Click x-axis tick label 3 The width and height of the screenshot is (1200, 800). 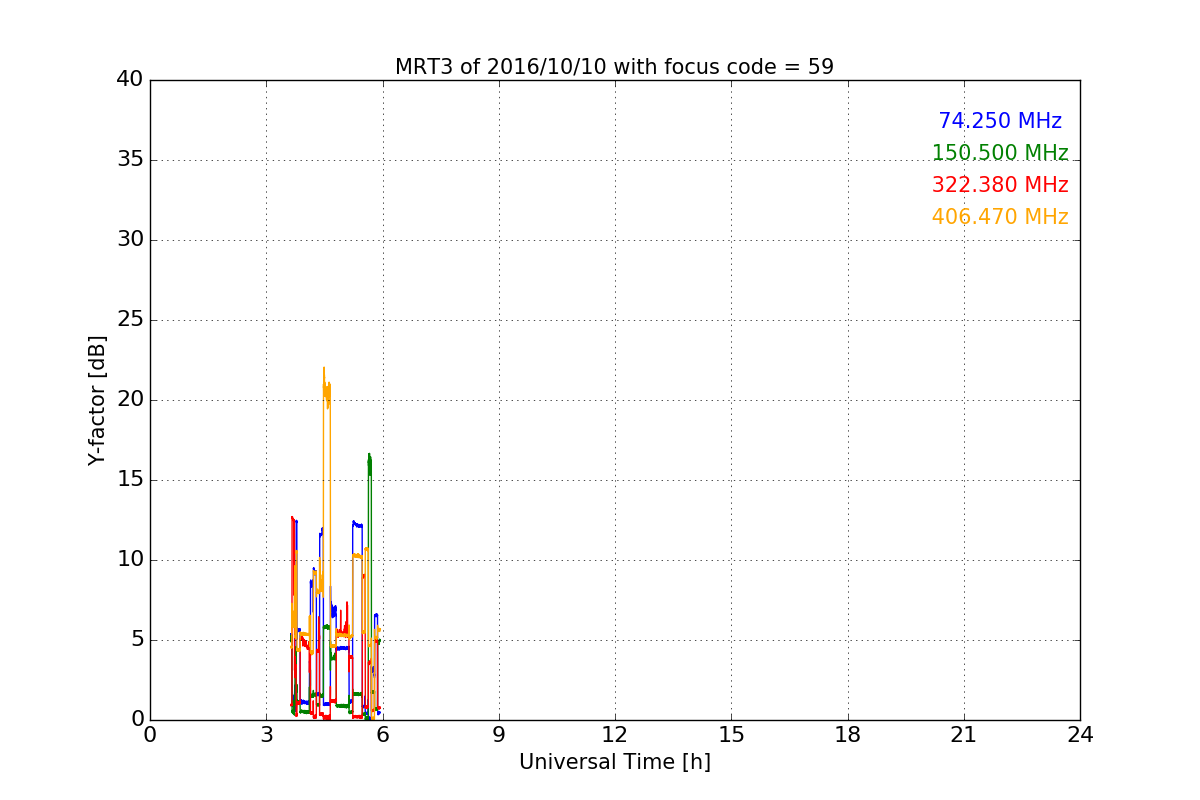click(266, 734)
